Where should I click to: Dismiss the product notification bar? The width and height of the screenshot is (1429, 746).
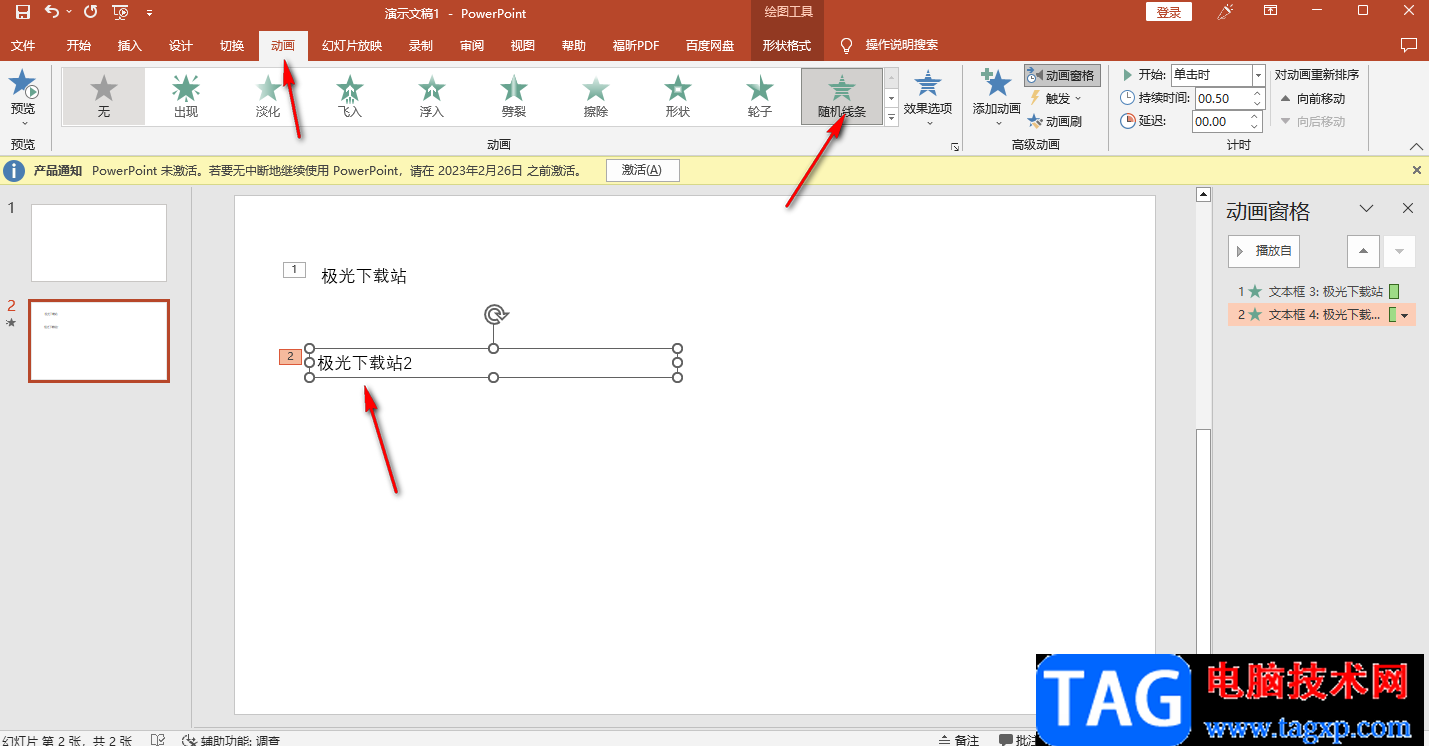coord(1416,170)
